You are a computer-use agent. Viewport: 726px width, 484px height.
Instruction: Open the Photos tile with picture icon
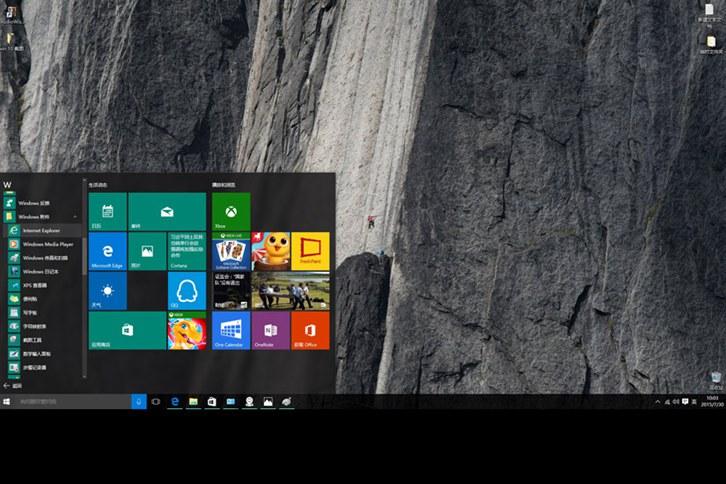coord(147,251)
